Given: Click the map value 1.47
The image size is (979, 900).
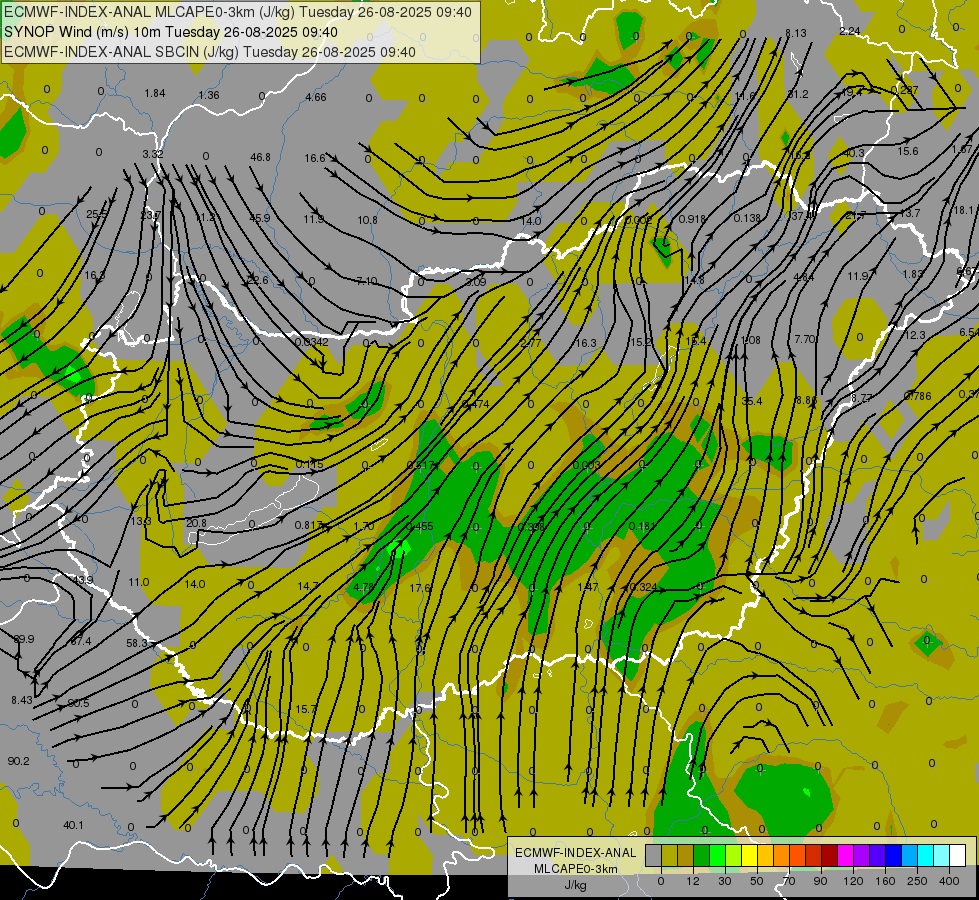Looking at the screenshot, I should coord(588,587).
